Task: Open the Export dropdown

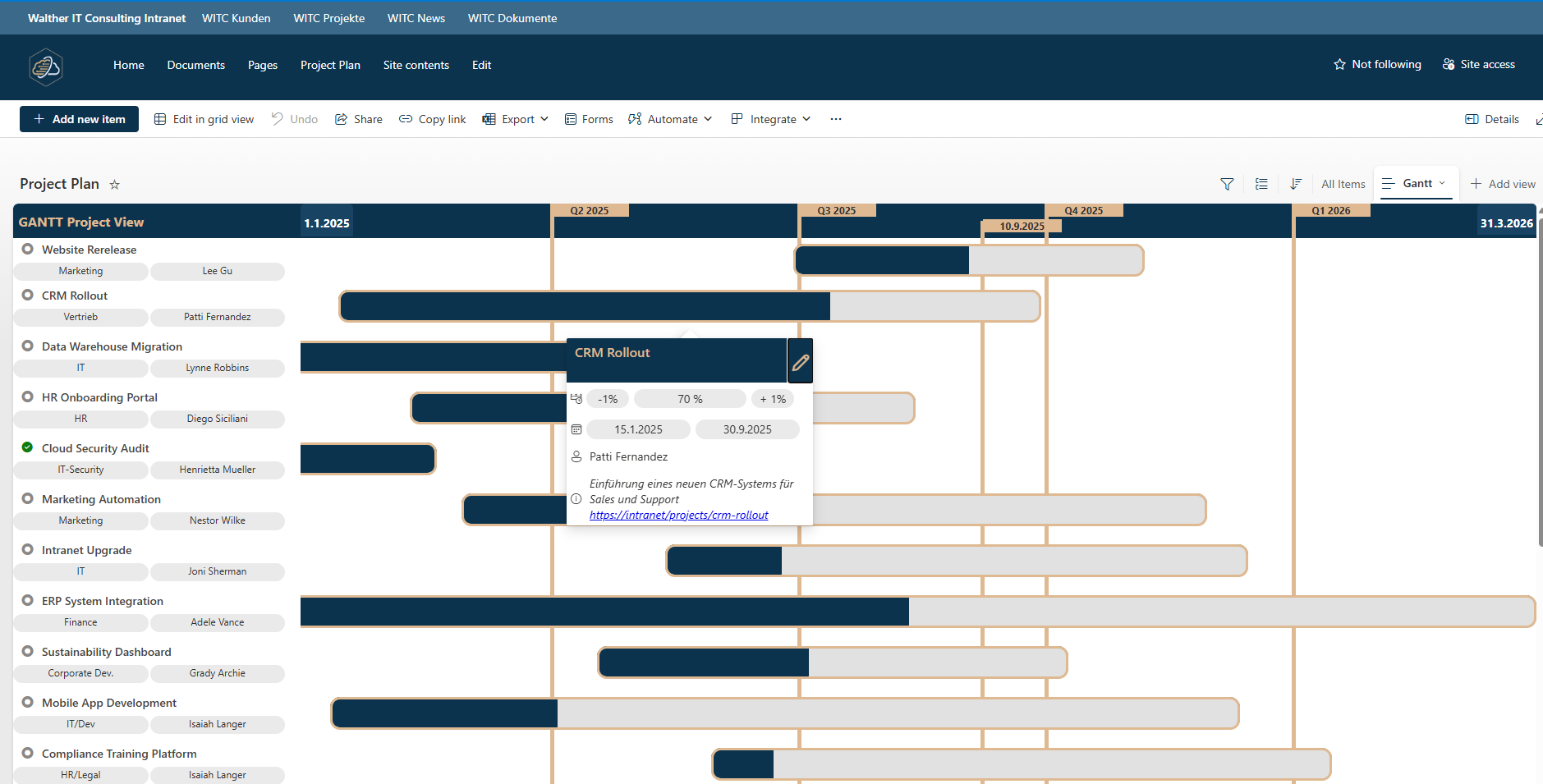Action: tap(515, 119)
